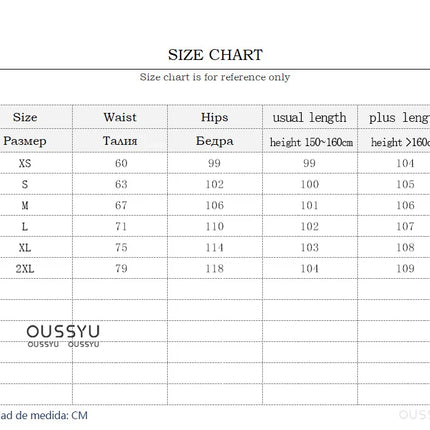Click the OUSSYU brand logo
Screen dimensions: 430x430
[63, 336]
